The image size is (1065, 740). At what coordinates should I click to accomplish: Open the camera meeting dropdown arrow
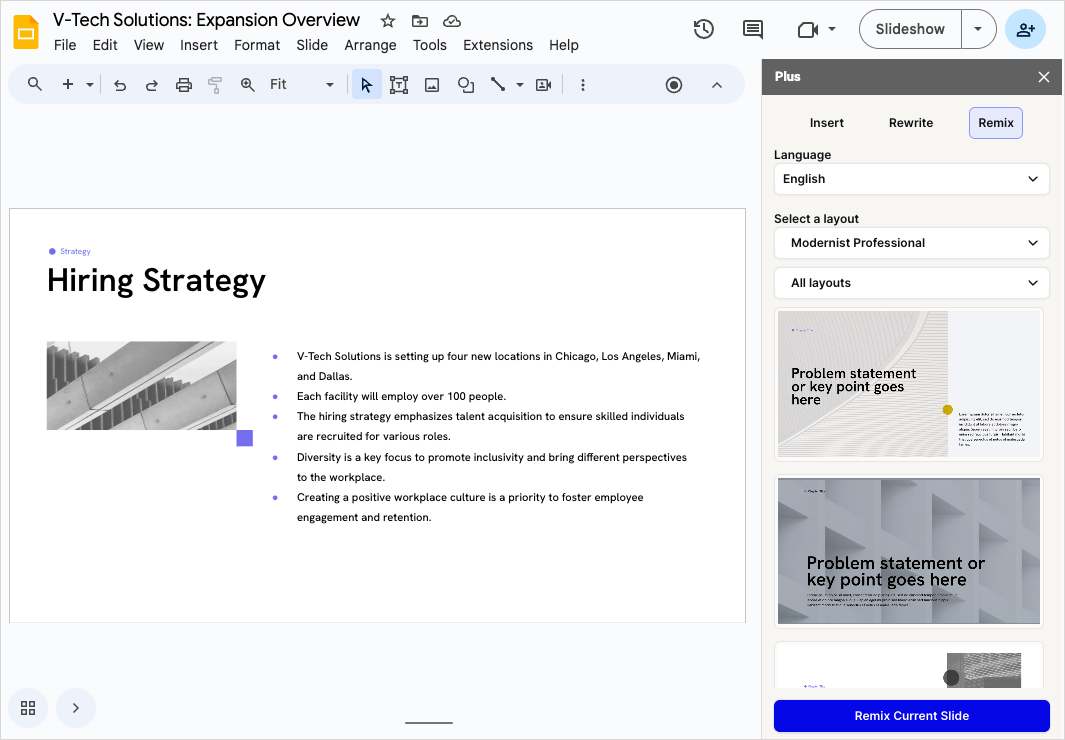click(832, 29)
